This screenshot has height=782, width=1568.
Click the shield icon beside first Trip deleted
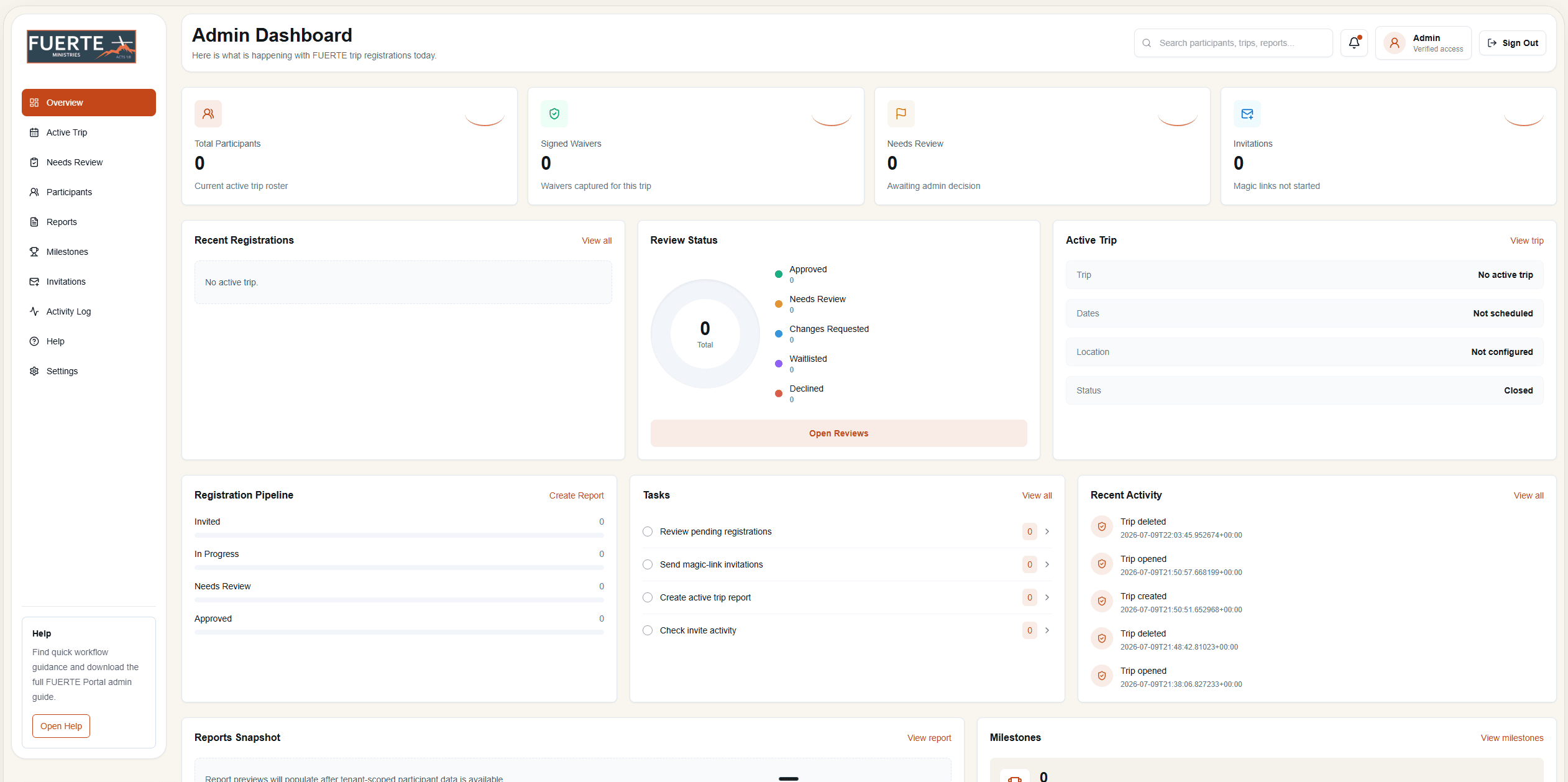point(1102,527)
